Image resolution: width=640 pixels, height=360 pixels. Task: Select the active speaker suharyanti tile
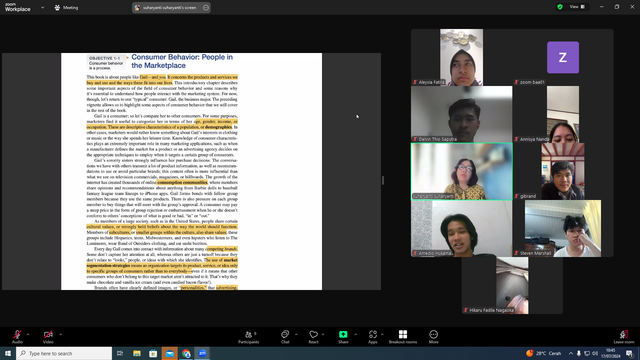[462, 171]
